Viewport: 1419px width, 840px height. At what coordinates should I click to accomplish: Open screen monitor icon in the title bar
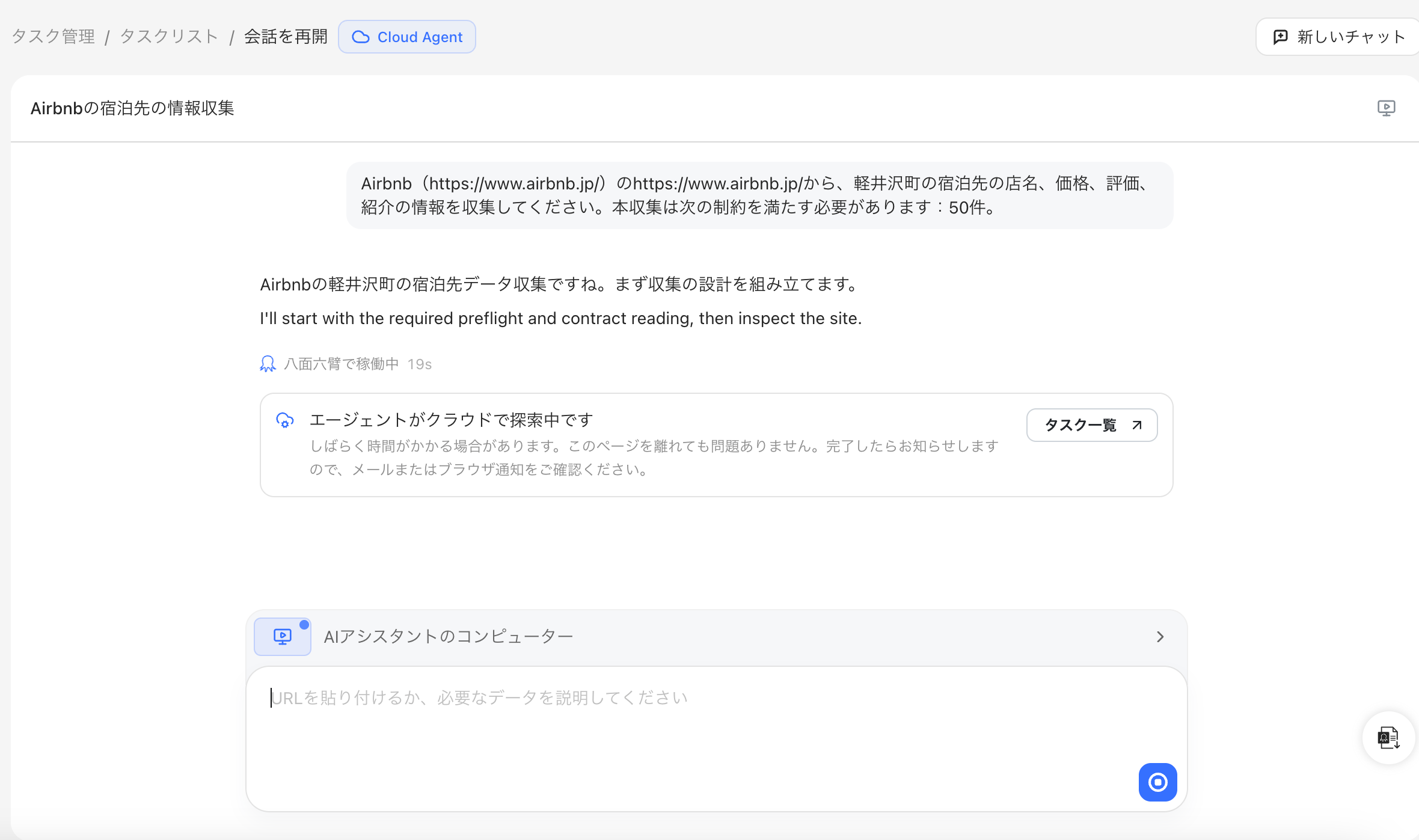[1387, 108]
